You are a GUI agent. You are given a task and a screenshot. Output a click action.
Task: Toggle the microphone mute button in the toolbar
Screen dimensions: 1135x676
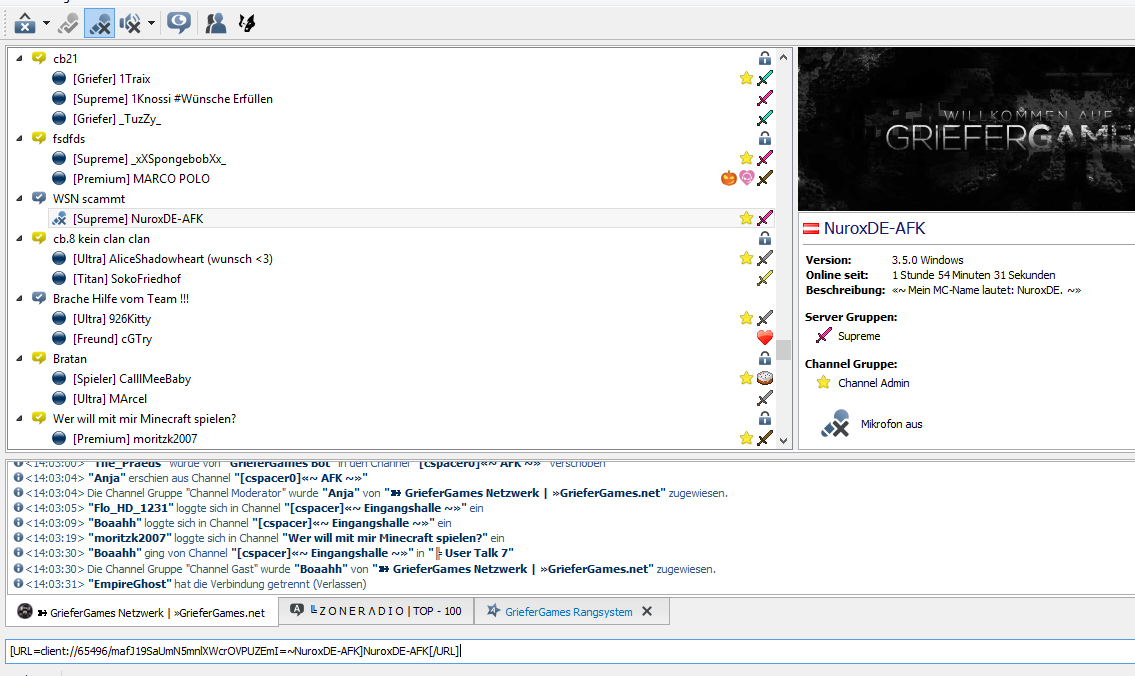click(100, 23)
